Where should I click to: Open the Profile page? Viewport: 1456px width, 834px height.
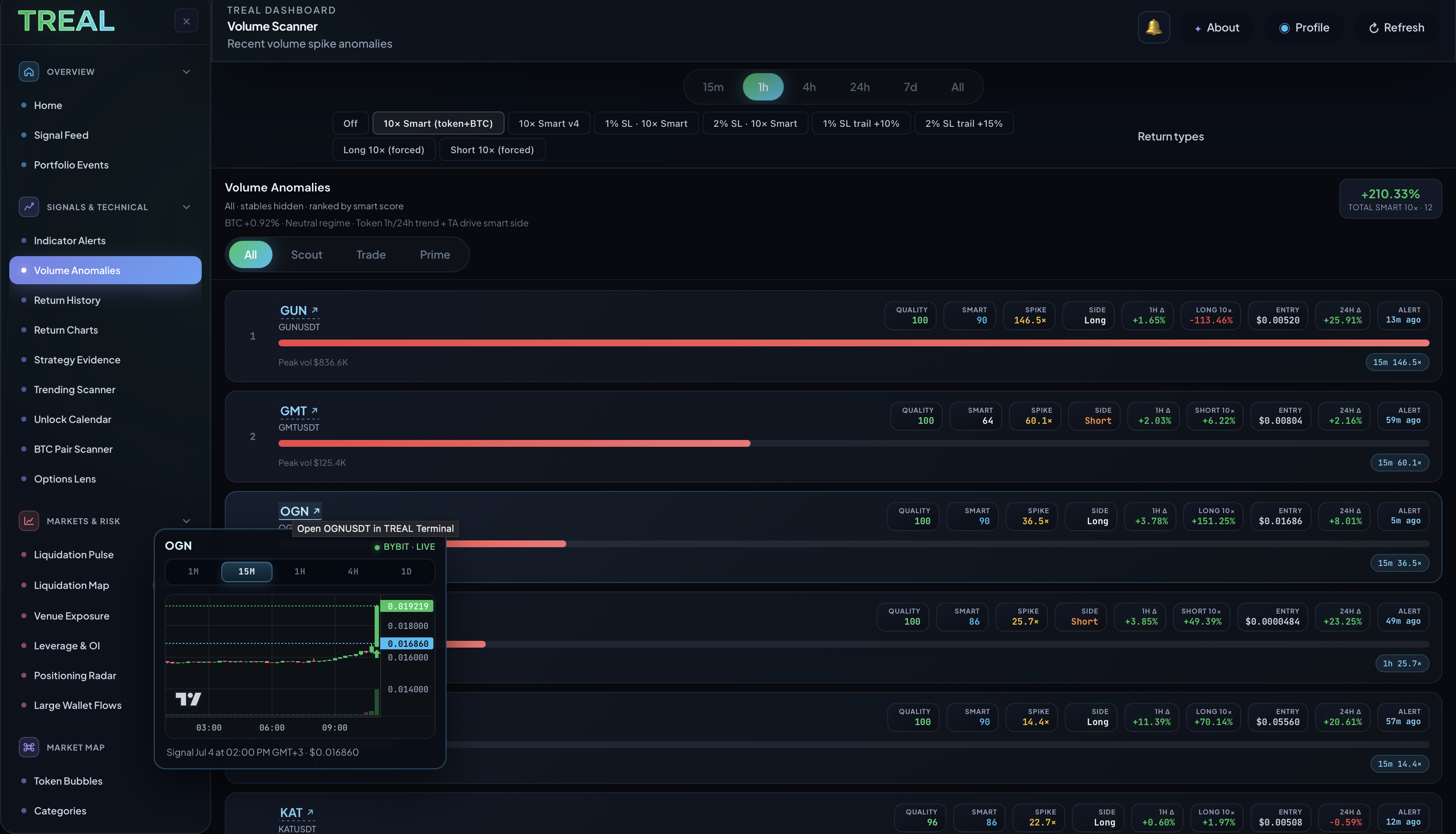pos(1304,28)
